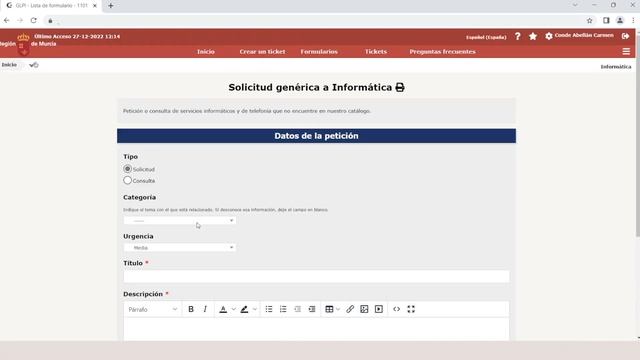Click inside the Título text field
This screenshot has width=640, height=360.
tap(316, 276)
